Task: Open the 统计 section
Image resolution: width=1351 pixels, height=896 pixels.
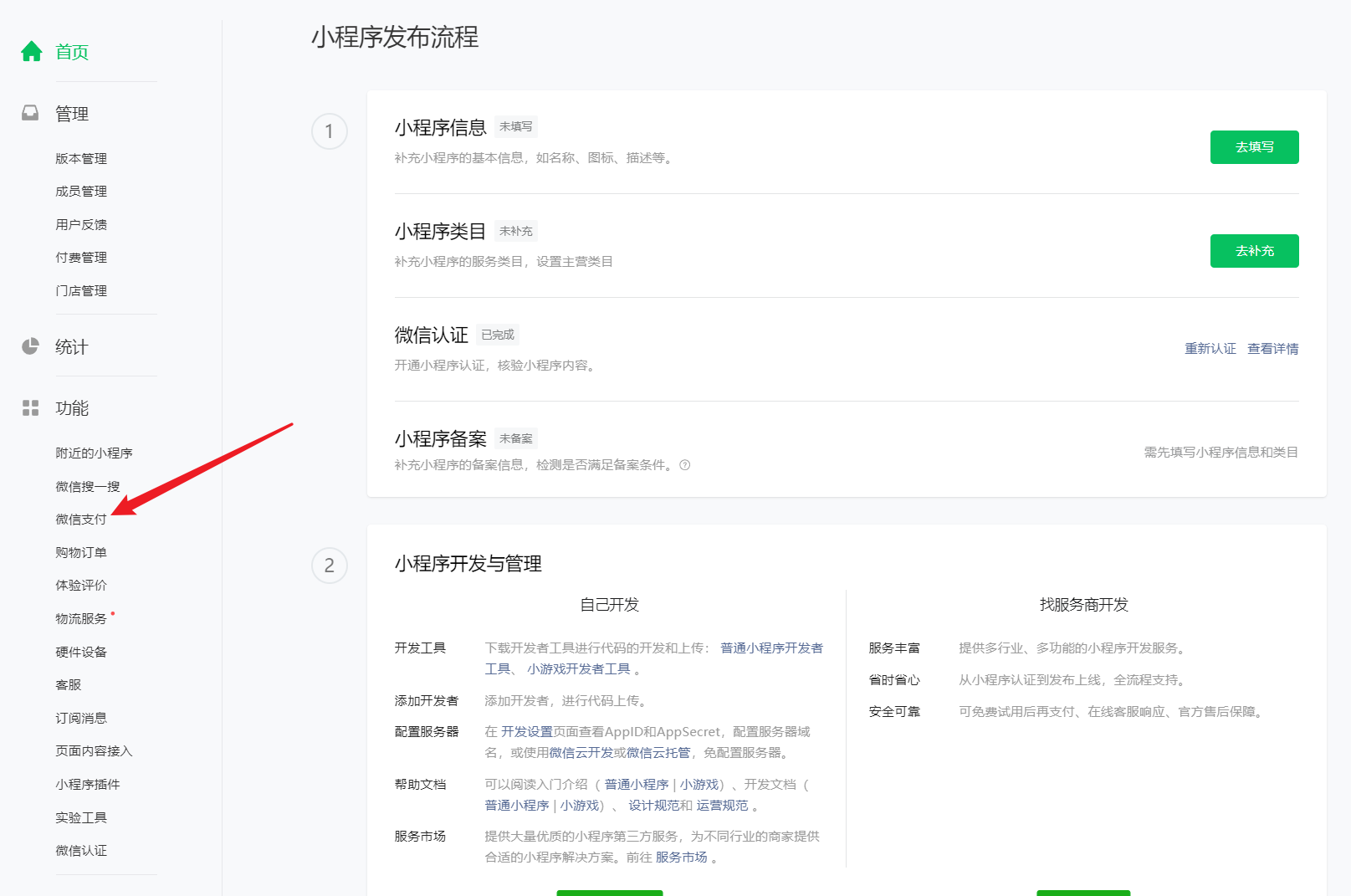Action: (72, 347)
